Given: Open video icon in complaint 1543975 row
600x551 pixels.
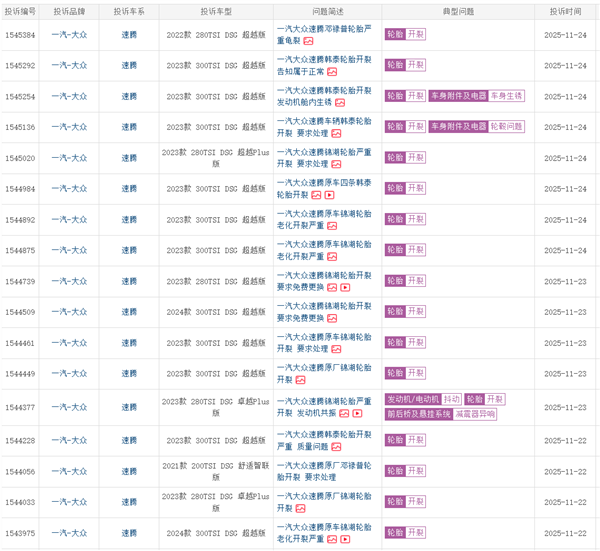Looking at the screenshot, I should (x=345, y=539).
